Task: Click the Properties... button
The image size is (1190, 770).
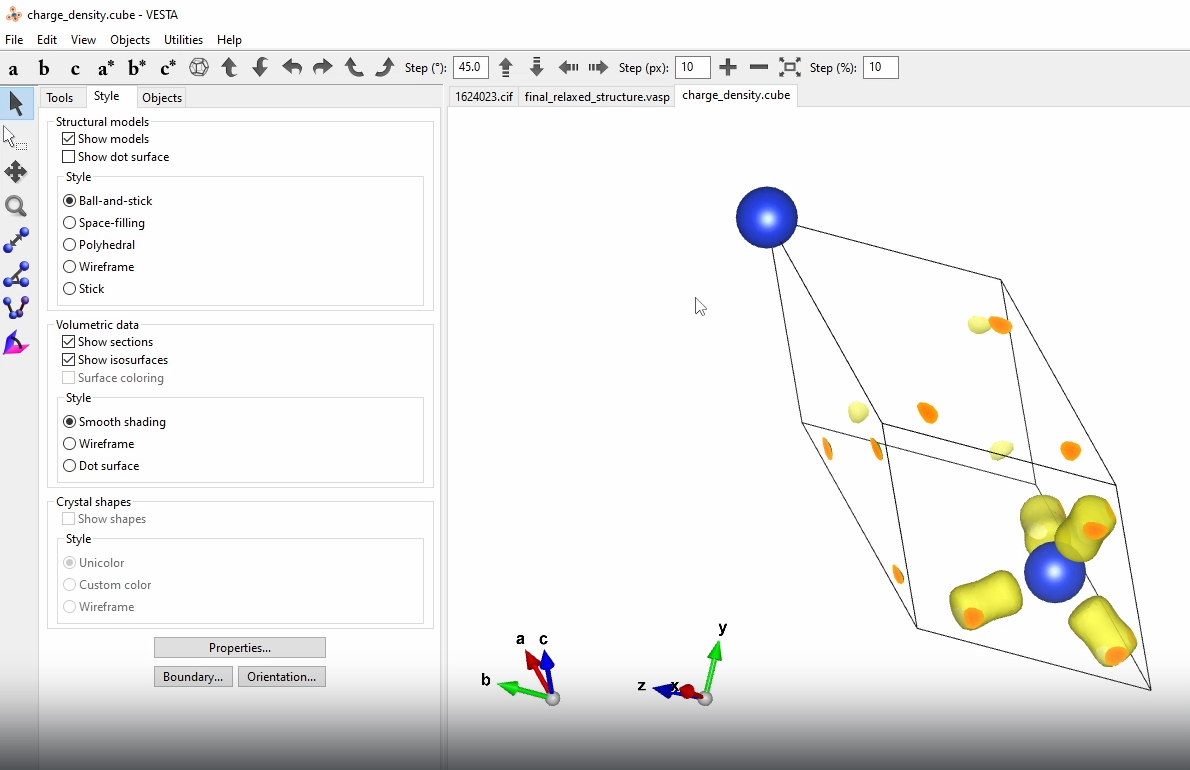Action: 240,648
